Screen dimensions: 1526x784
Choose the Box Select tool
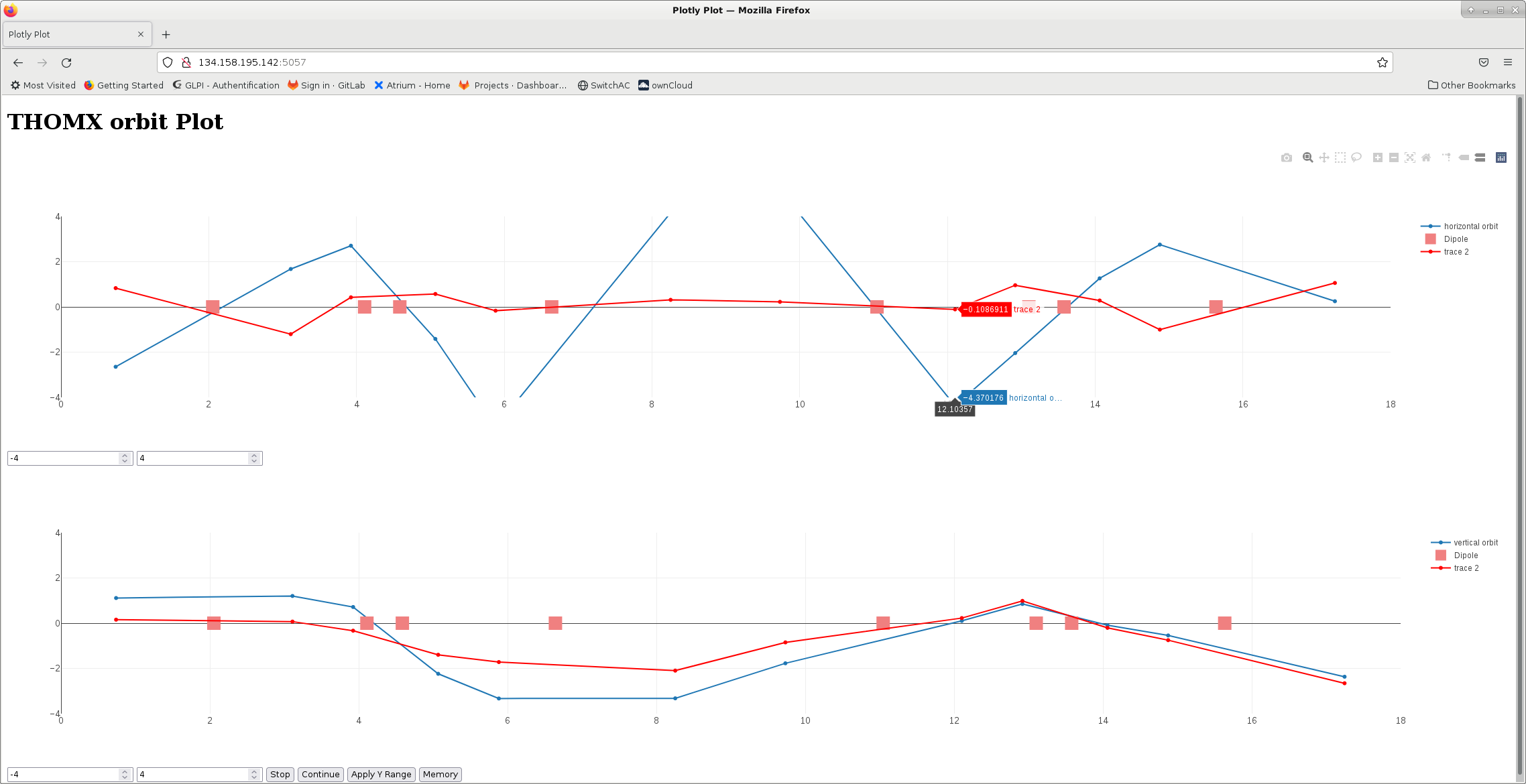coord(1340,157)
